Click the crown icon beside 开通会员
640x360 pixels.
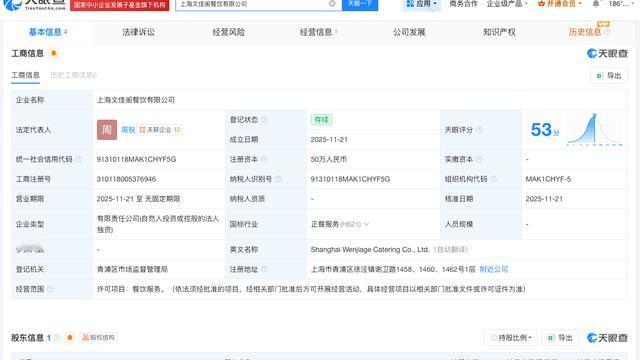click(x=542, y=4)
